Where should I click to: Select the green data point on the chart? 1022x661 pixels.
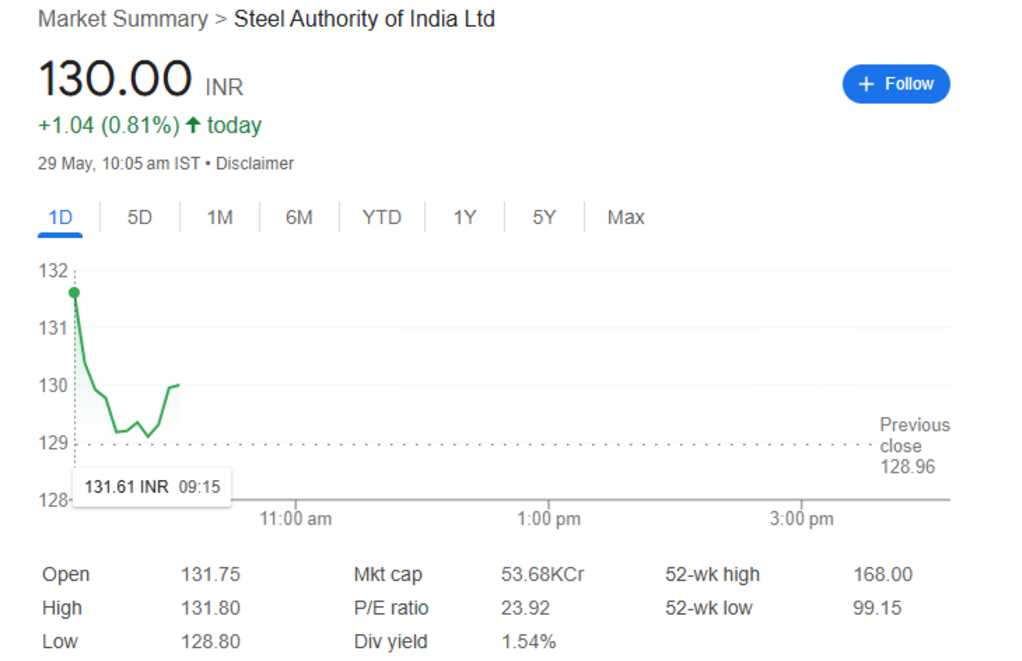click(74, 293)
